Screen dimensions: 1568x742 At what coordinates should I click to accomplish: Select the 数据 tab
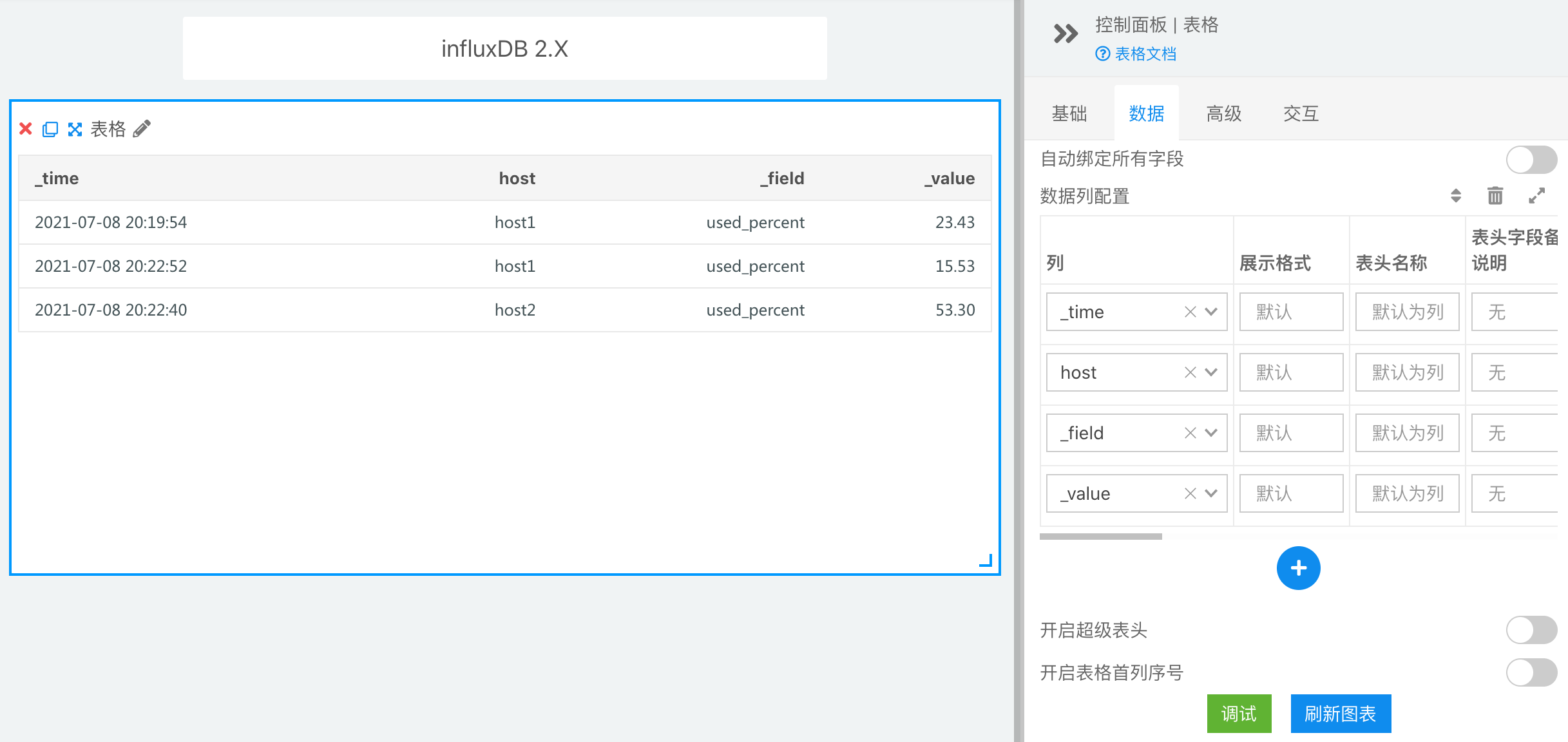(x=1147, y=113)
